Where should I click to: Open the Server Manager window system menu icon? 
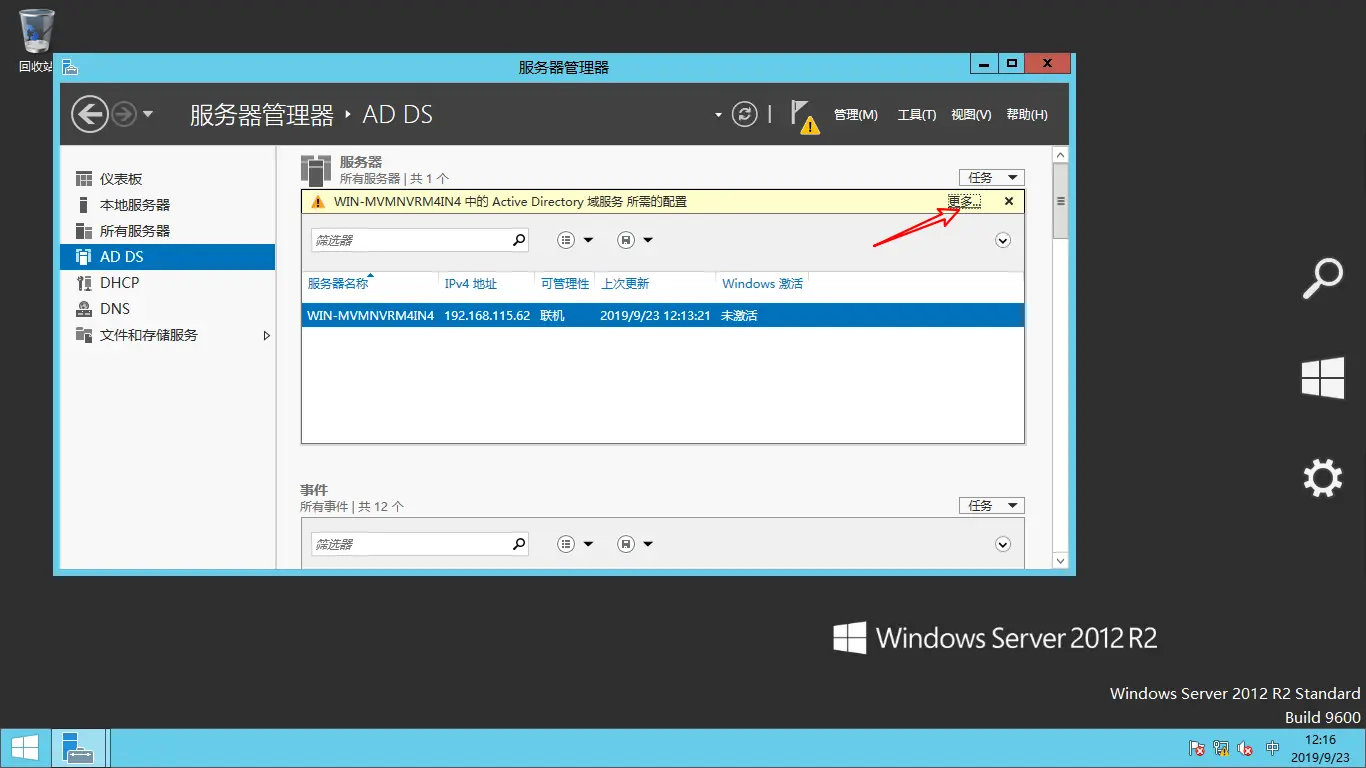click(x=69, y=67)
